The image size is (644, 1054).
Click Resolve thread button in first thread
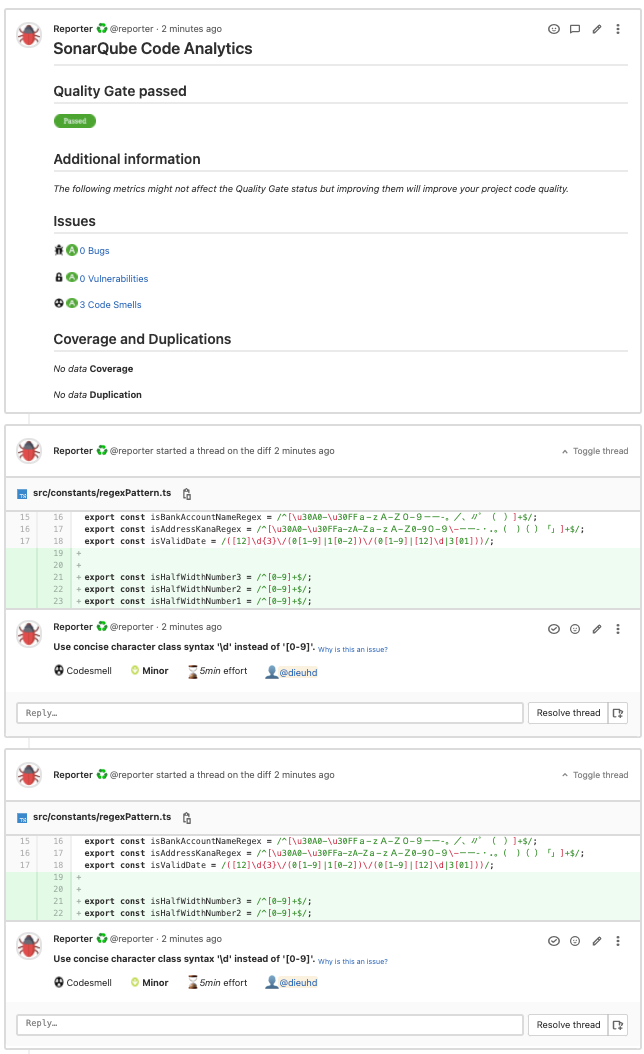(x=568, y=713)
